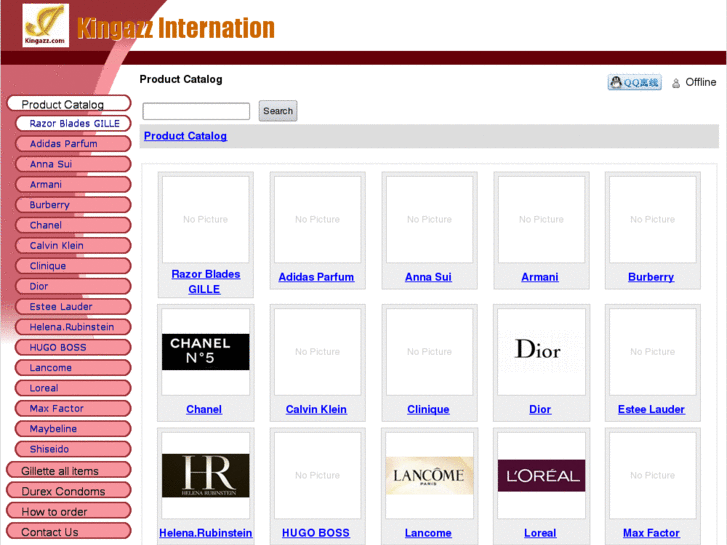Click the Dior catalog link under the logo

point(540,410)
